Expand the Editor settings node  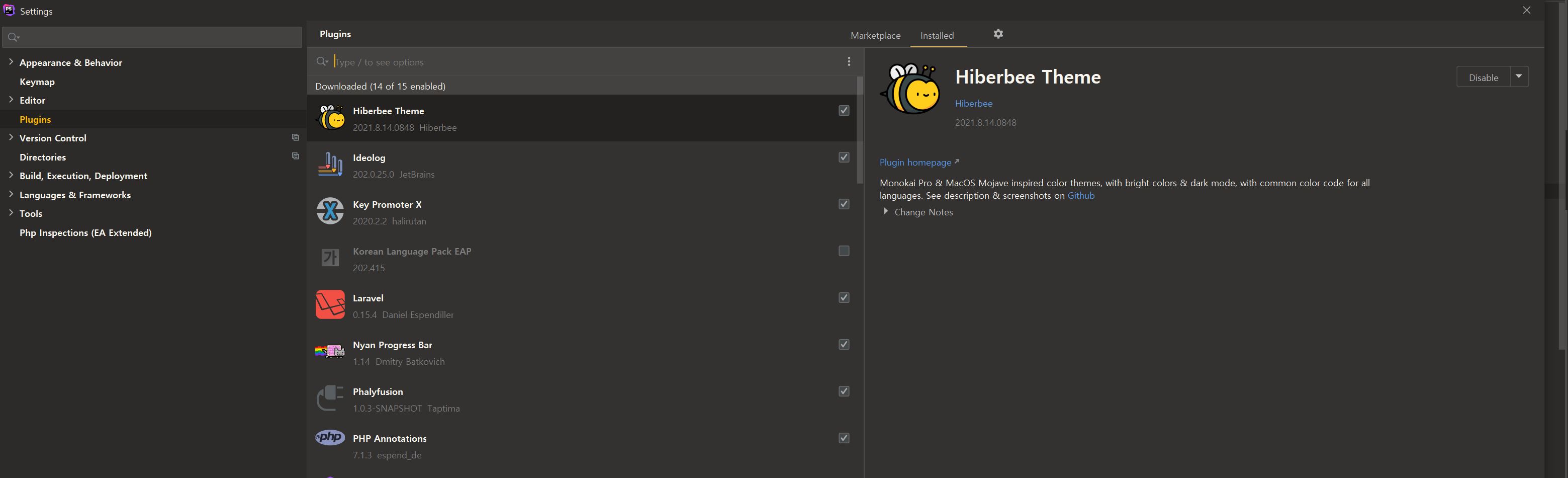pos(11,99)
